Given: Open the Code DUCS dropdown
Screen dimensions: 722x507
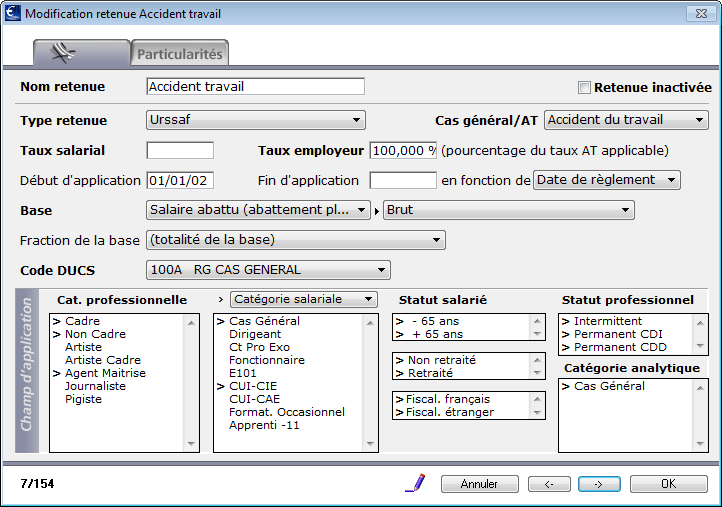Looking at the screenshot, I should point(268,270).
